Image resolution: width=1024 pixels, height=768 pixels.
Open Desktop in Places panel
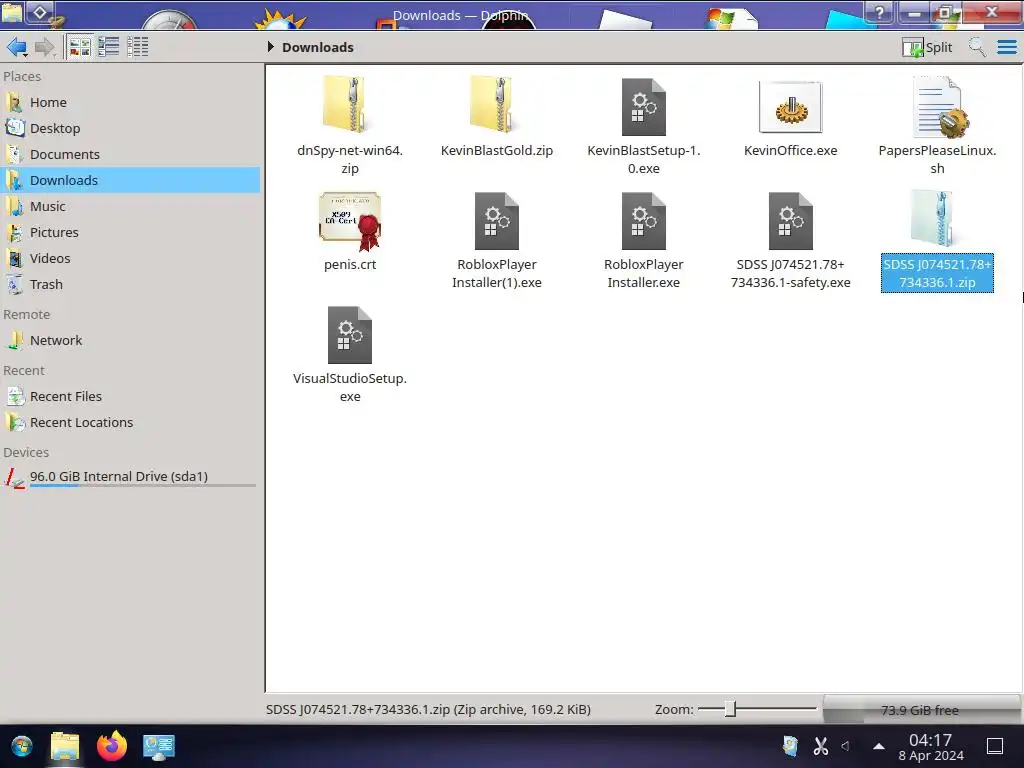click(131, 129)
